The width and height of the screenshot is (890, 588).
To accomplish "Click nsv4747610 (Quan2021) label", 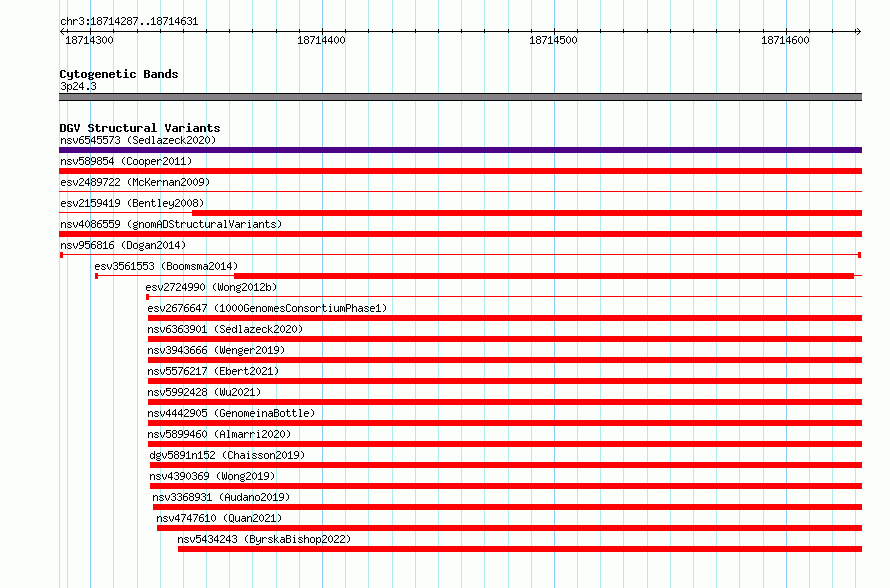I will tap(219, 518).
